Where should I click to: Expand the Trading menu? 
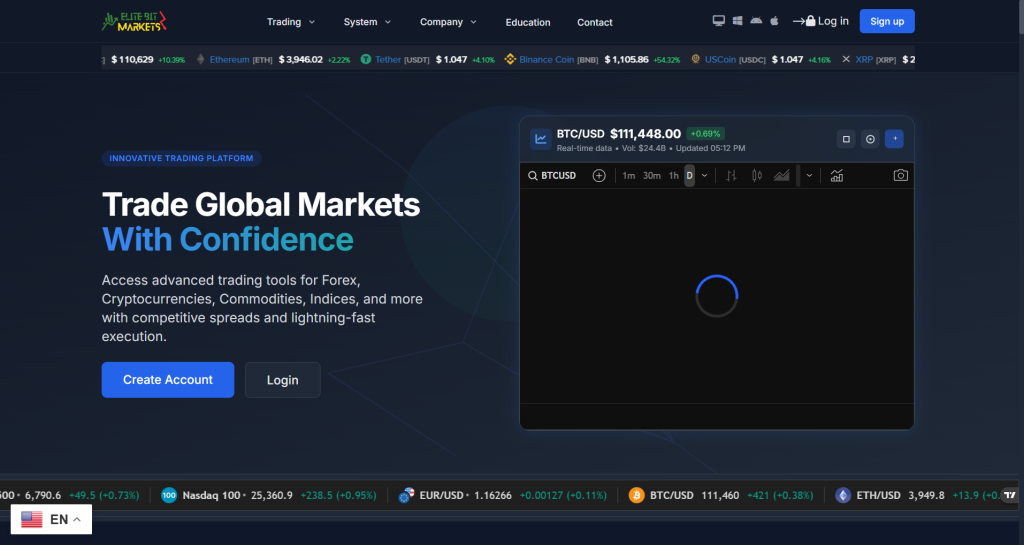coord(290,22)
